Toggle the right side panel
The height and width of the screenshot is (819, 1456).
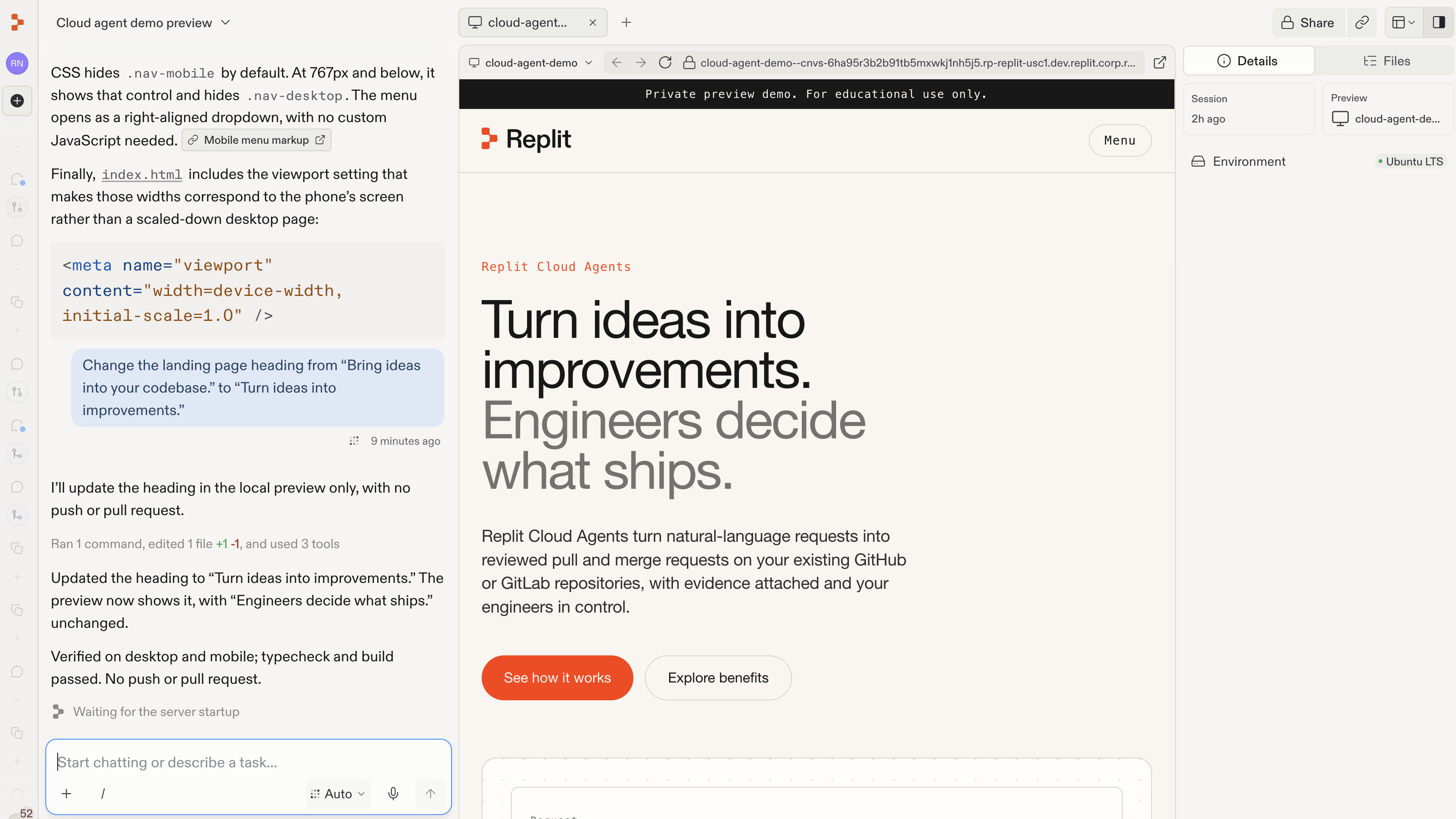1439,22
